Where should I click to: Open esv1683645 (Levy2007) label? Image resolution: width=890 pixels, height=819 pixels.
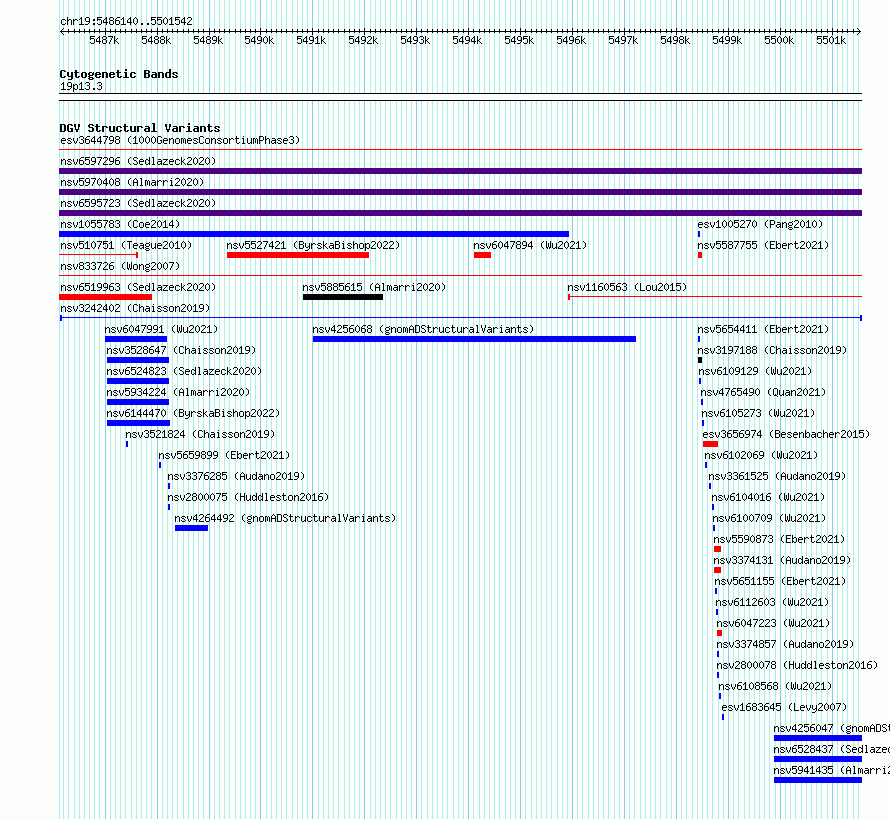784,707
